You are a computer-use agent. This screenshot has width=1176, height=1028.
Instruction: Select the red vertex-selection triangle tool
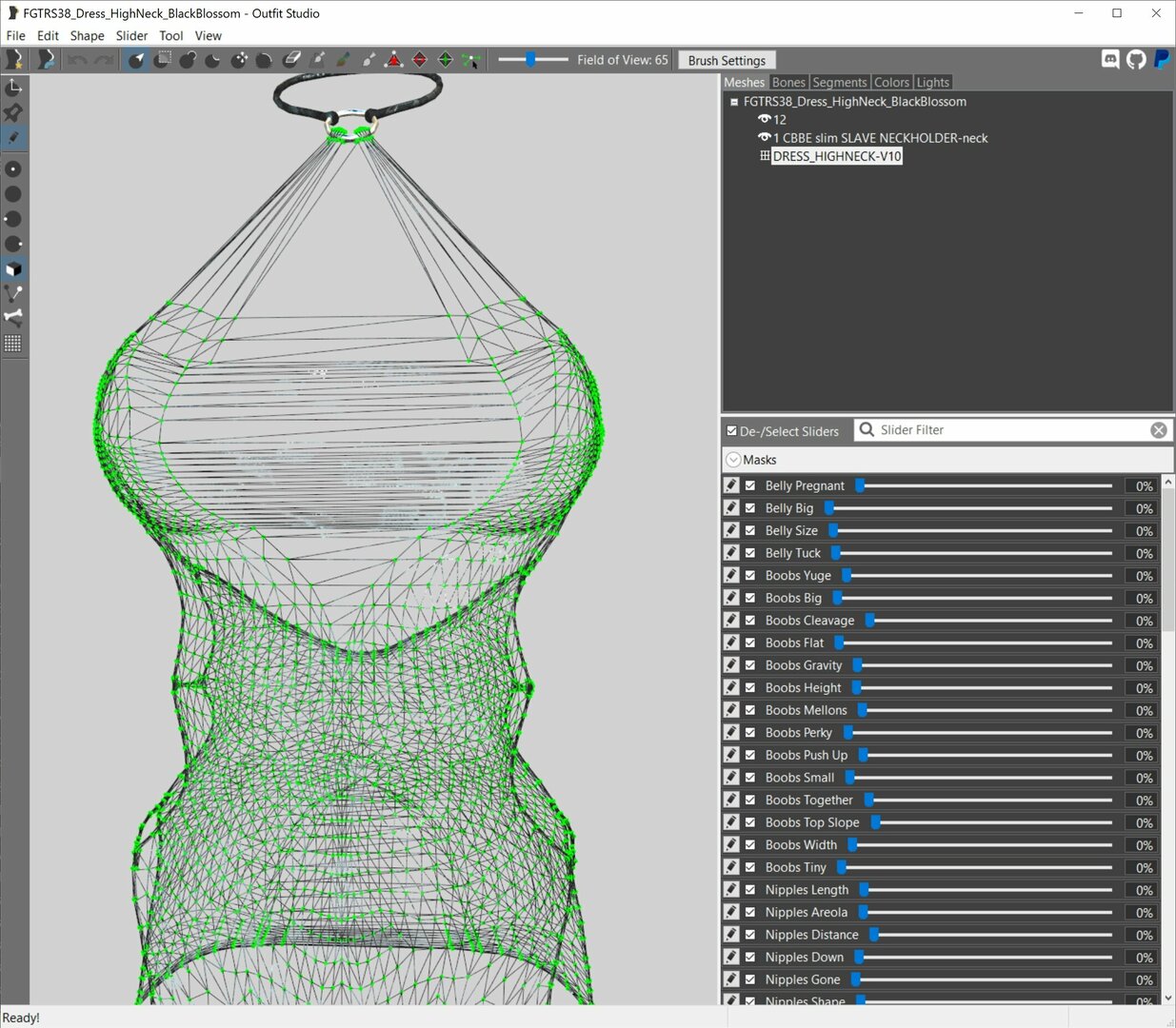tap(394, 60)
